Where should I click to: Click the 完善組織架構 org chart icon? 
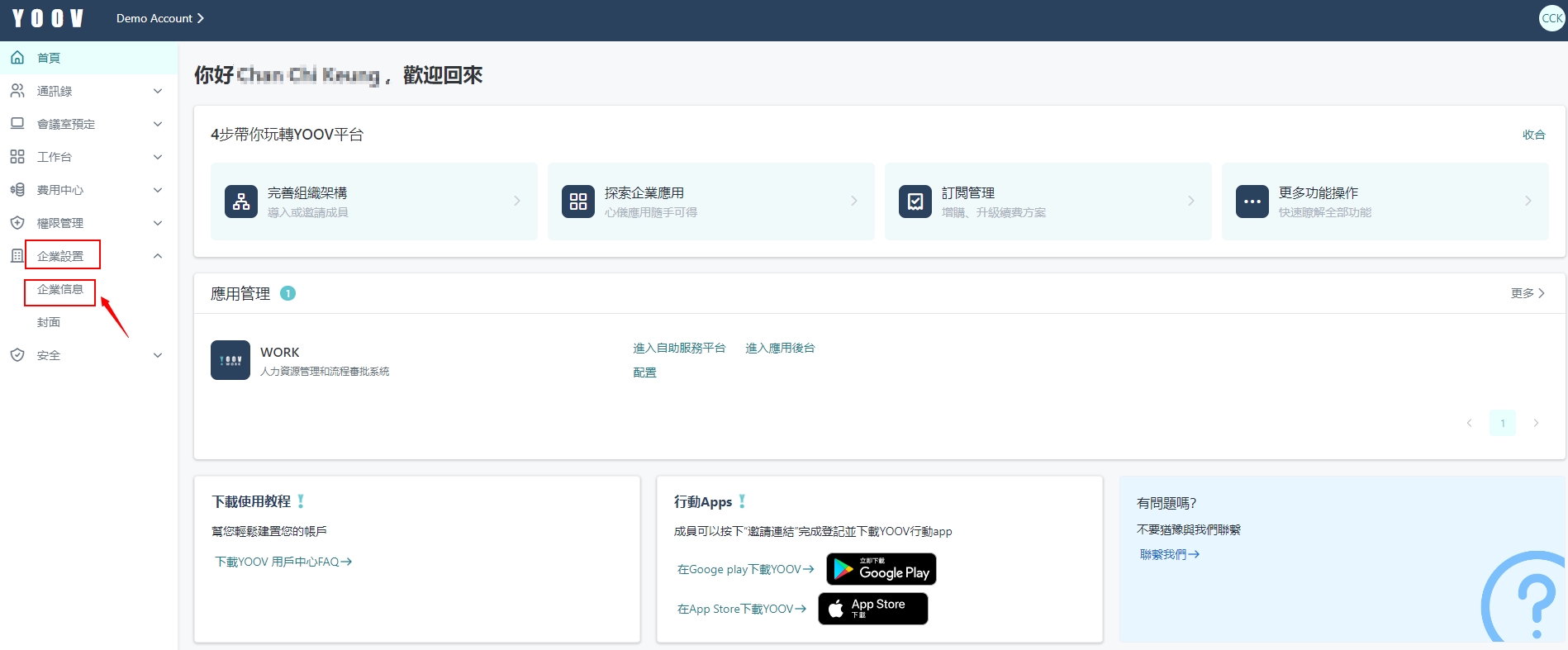(x=241, y=202)
